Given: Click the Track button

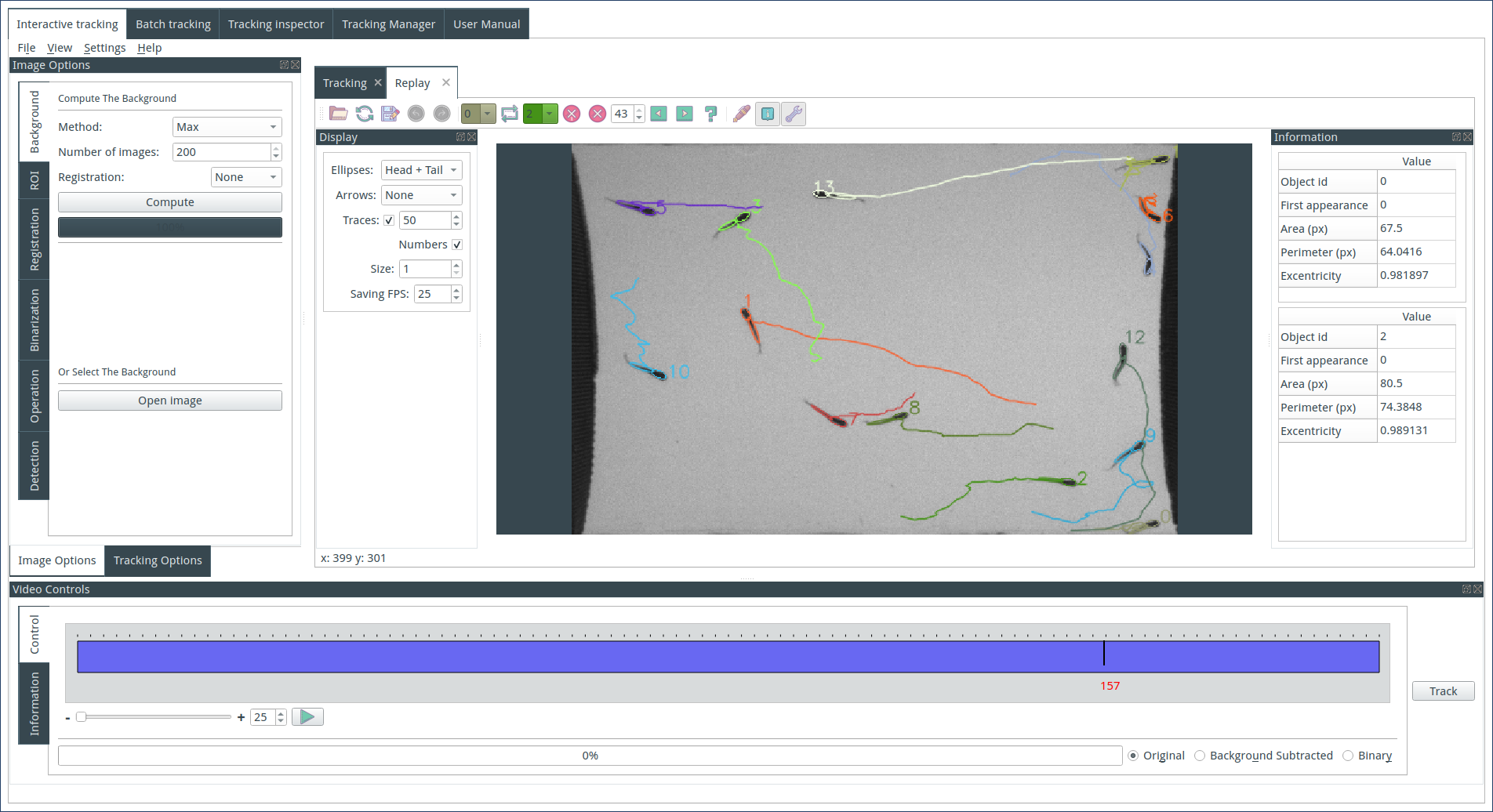Looking at the screenshot, I should point(1443,691).
